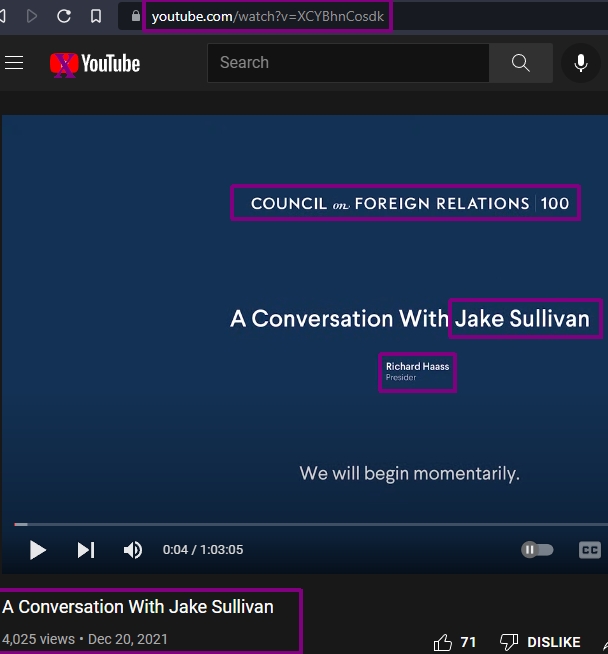Screen dimensions: 608x654
Task: Click the 71 likes count
Action: tap(468, 642)
